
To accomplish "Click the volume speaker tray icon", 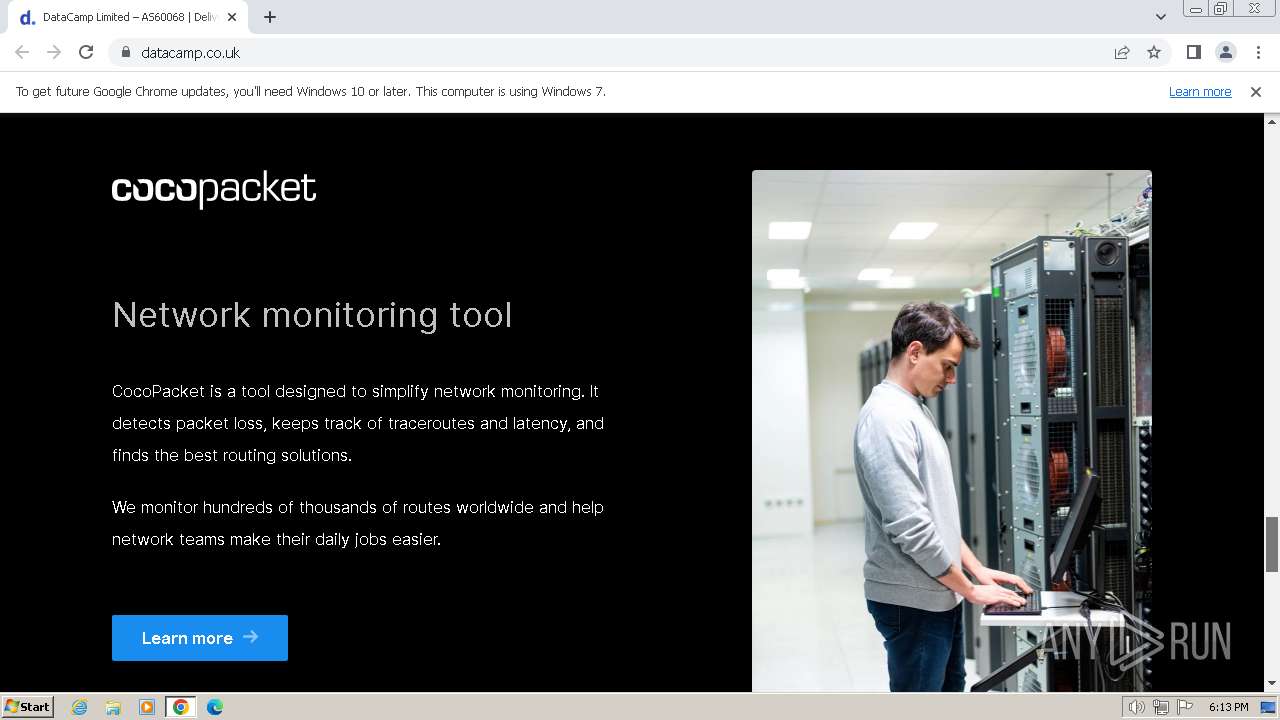I will (x=1137, y=707).
